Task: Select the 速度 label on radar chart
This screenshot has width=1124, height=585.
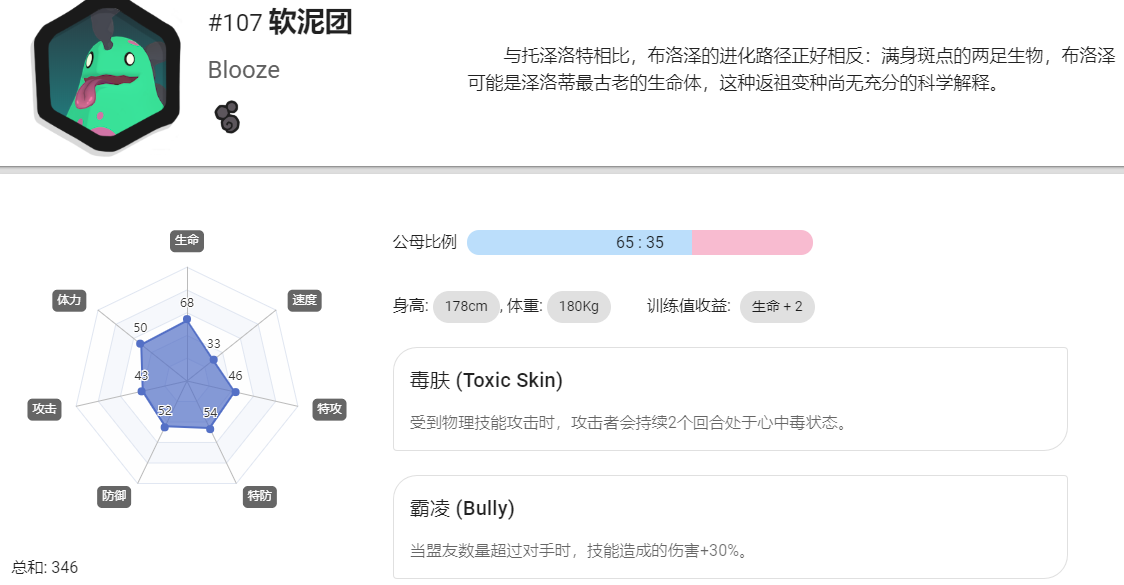Action: (x=304, y=300)
